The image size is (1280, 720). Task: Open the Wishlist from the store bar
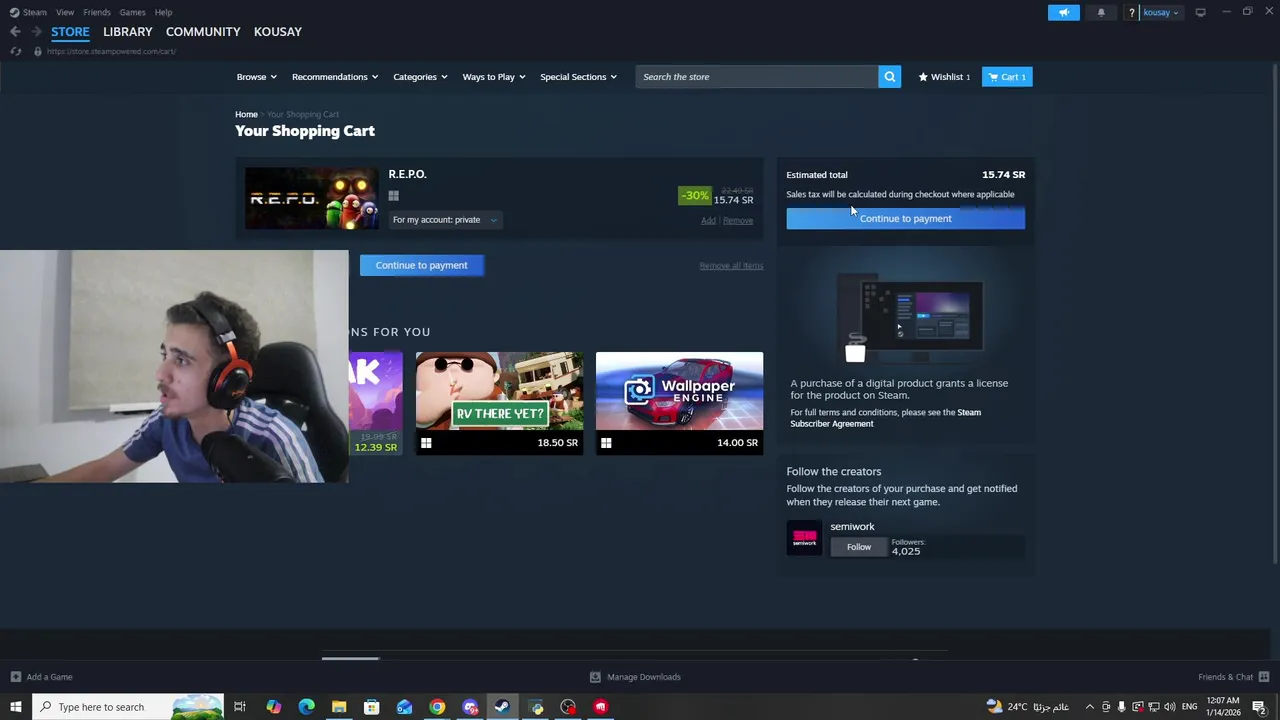[x=944, y=77]
